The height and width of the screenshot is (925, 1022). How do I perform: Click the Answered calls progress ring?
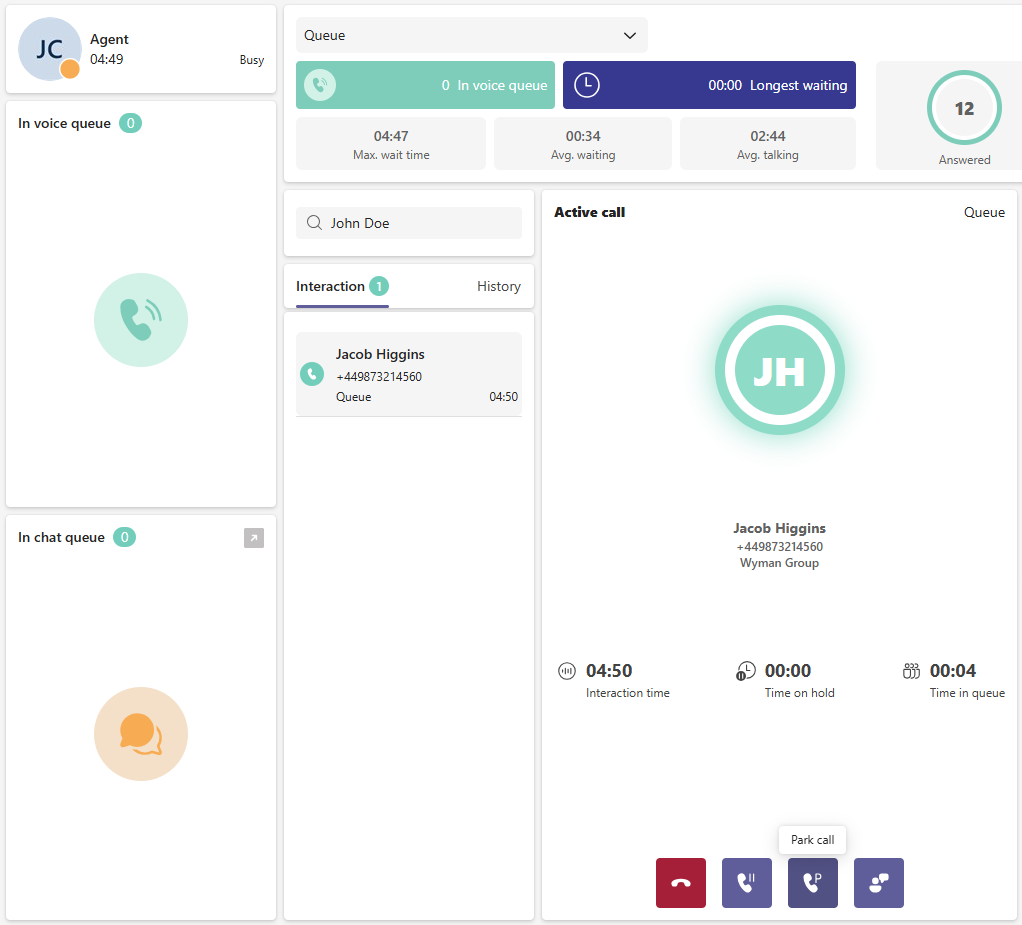(964, 108)
